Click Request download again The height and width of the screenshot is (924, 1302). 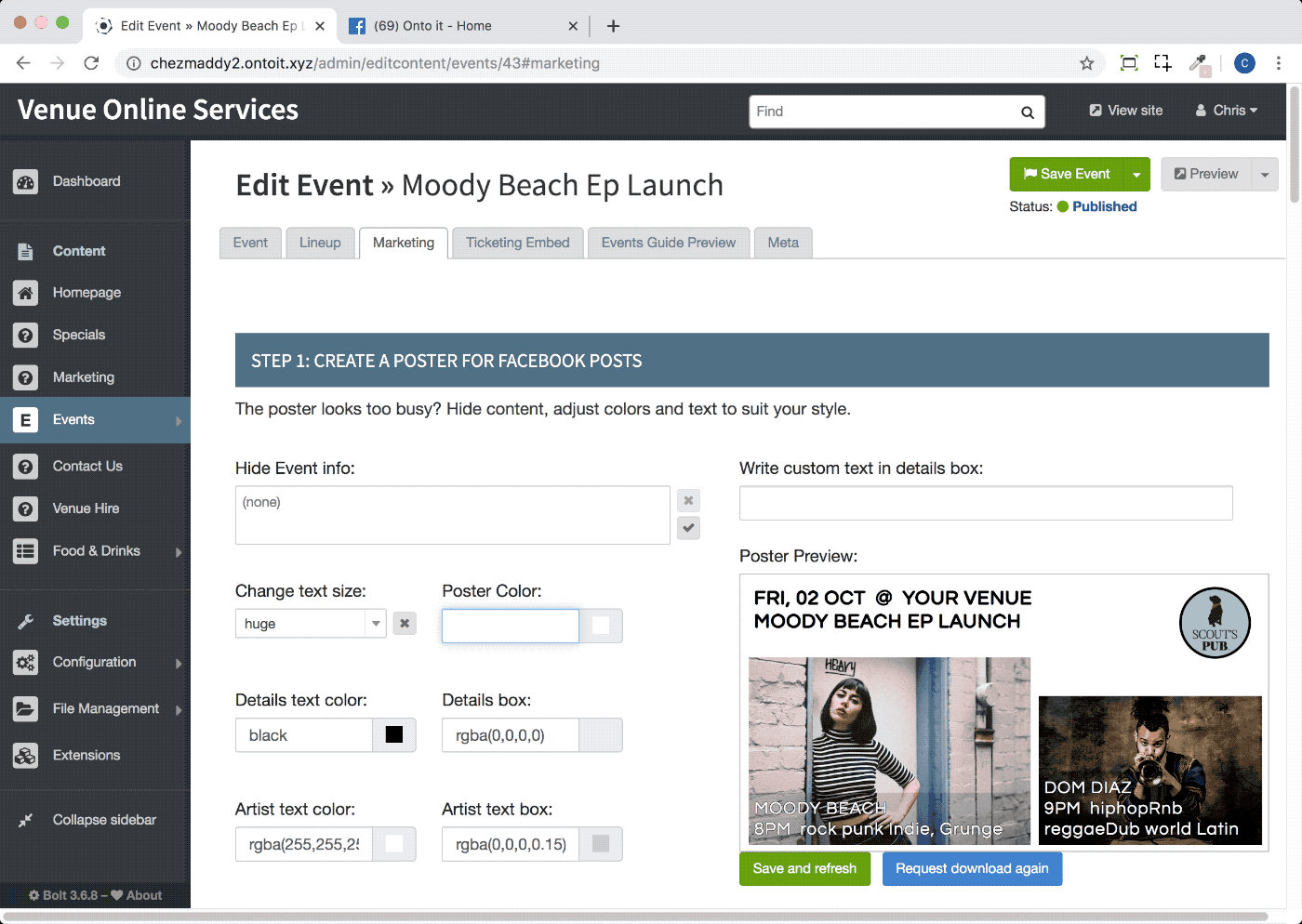972,869
